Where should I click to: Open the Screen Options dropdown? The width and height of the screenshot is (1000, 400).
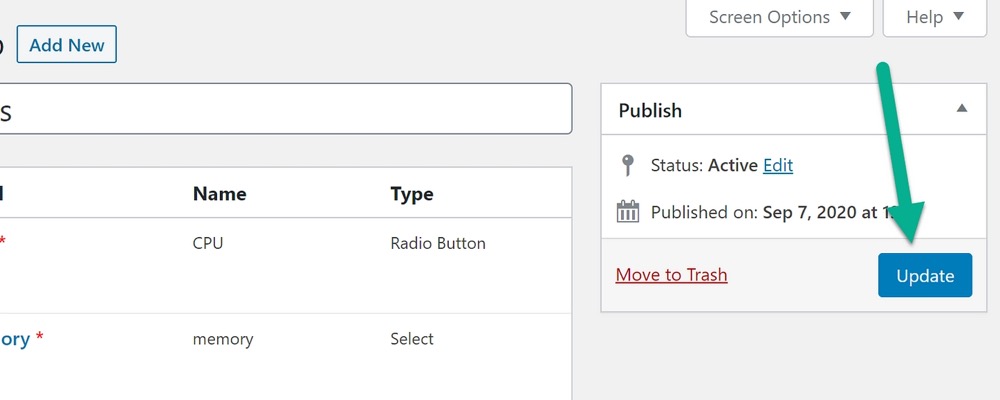(779, 17)
